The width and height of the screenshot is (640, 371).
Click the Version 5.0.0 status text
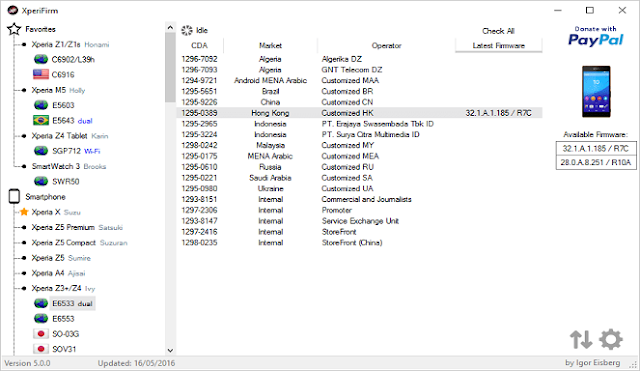(27, 363)
